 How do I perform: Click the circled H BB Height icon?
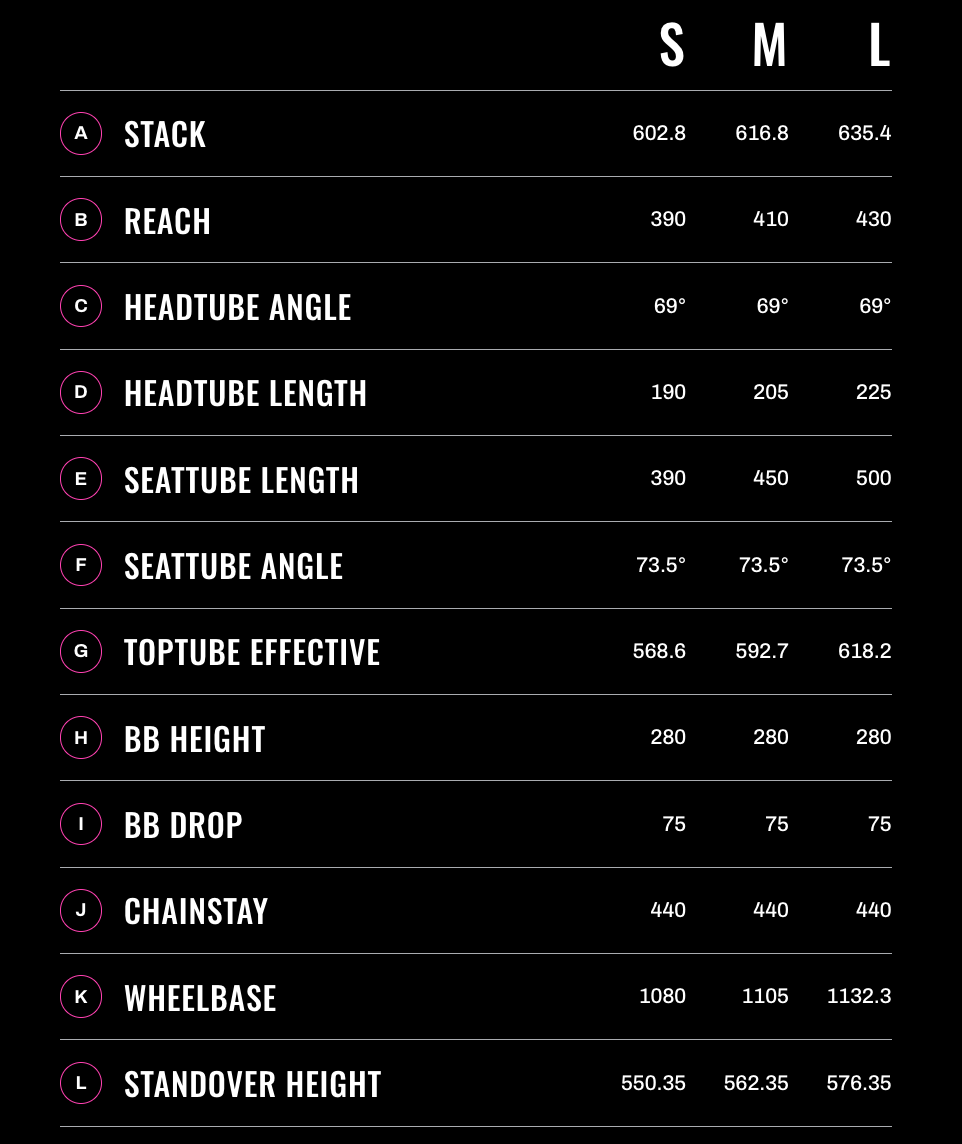tap(81, 738)
